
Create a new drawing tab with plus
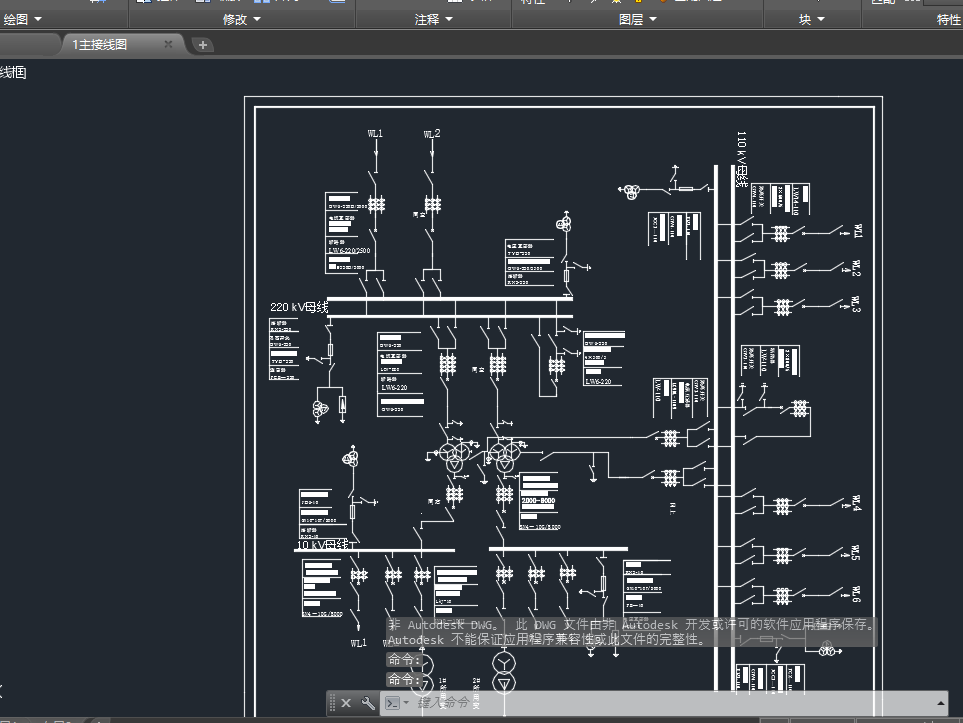203,45
